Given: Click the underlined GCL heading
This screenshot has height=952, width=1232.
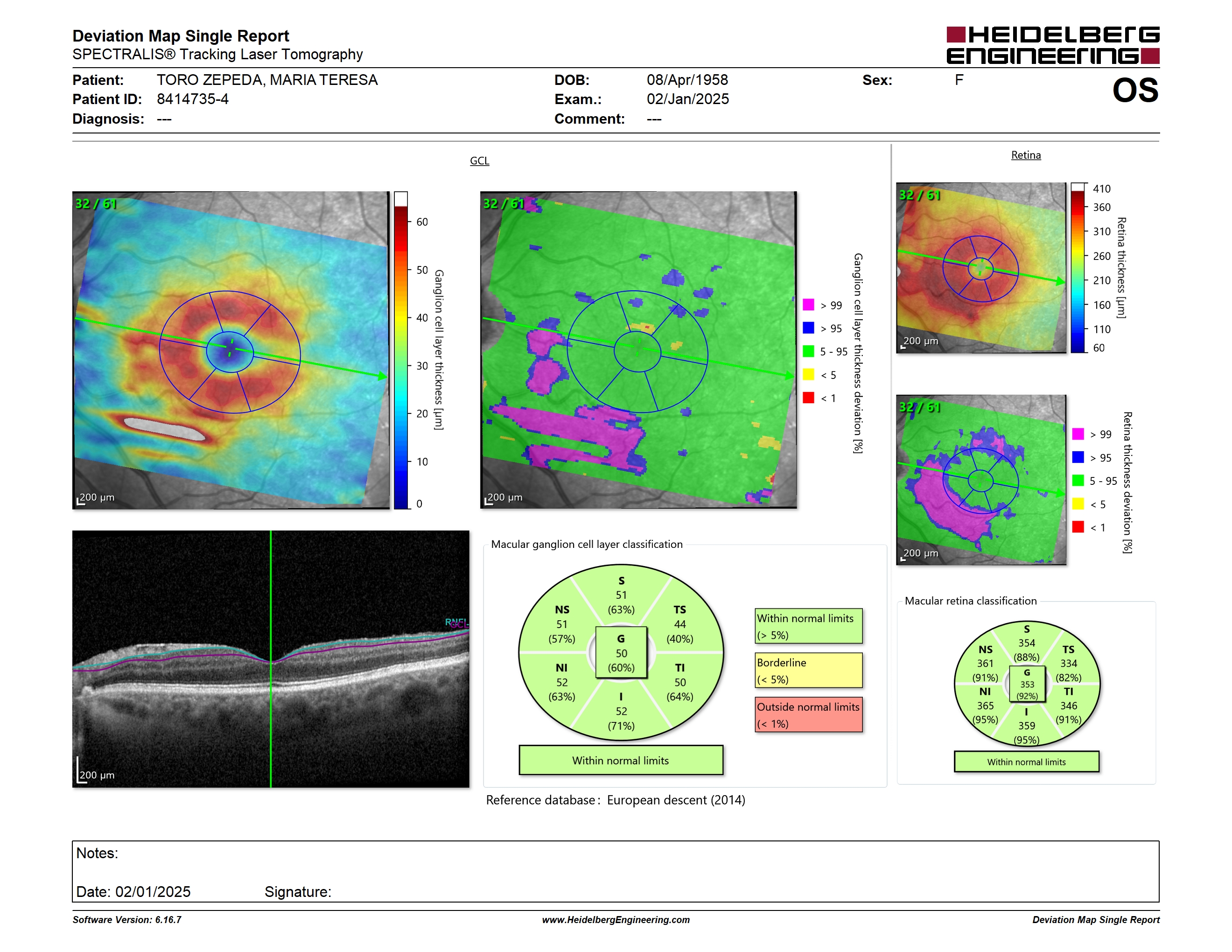Looking at the screenshot, I should click(479, 161).
